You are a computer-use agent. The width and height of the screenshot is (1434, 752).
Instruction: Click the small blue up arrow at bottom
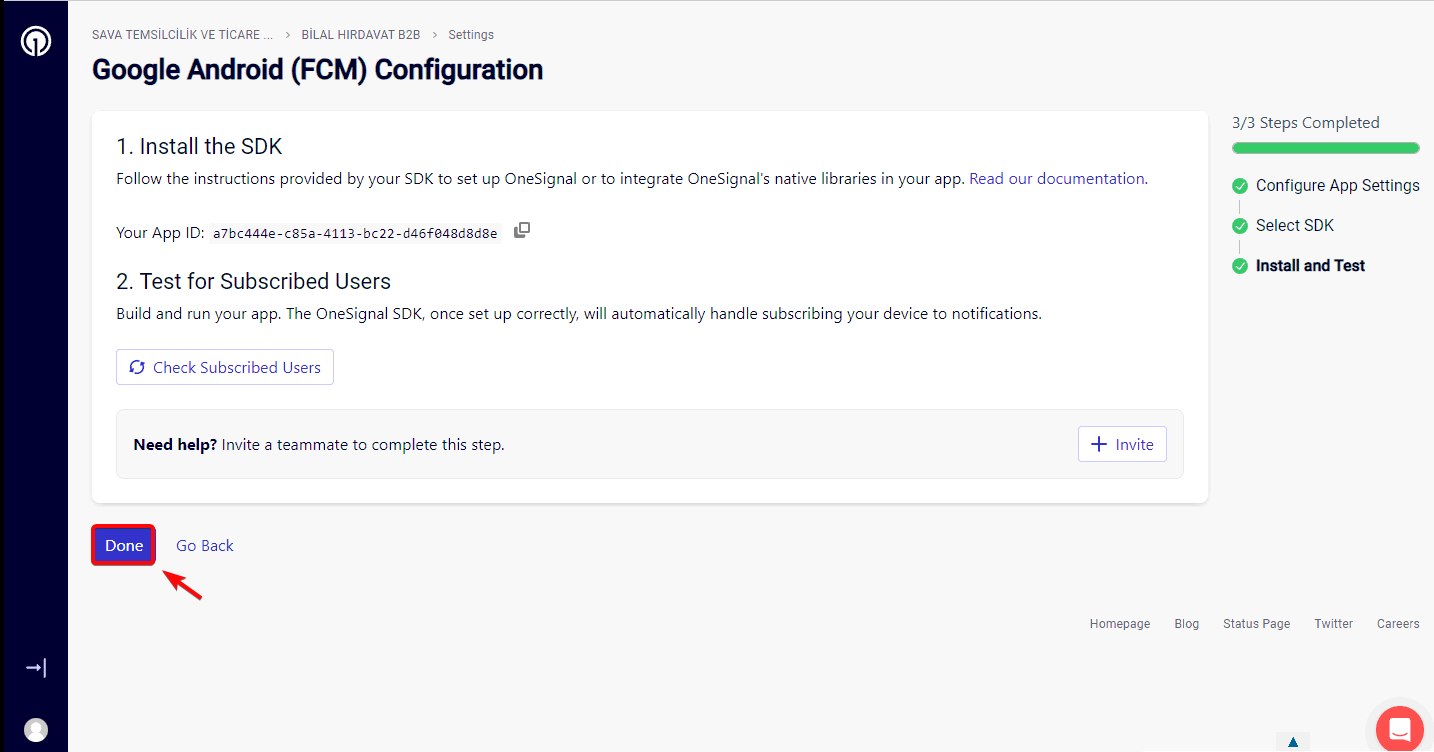point(1293,742)
